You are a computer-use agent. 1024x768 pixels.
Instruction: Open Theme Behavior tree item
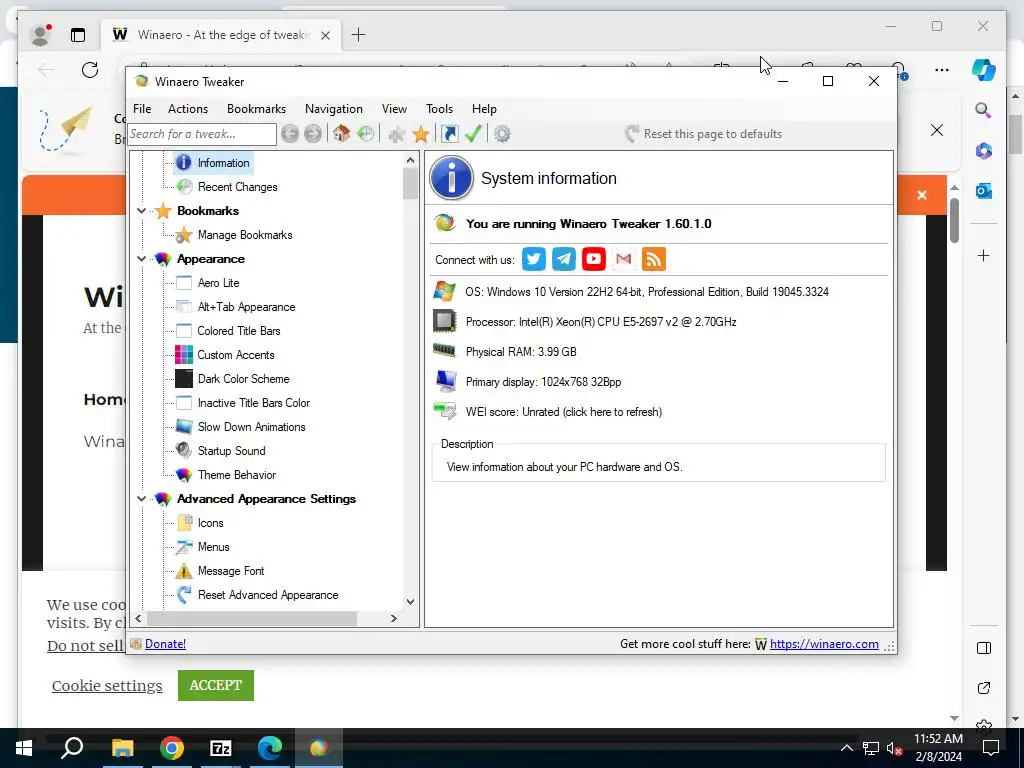coord(236,475)
